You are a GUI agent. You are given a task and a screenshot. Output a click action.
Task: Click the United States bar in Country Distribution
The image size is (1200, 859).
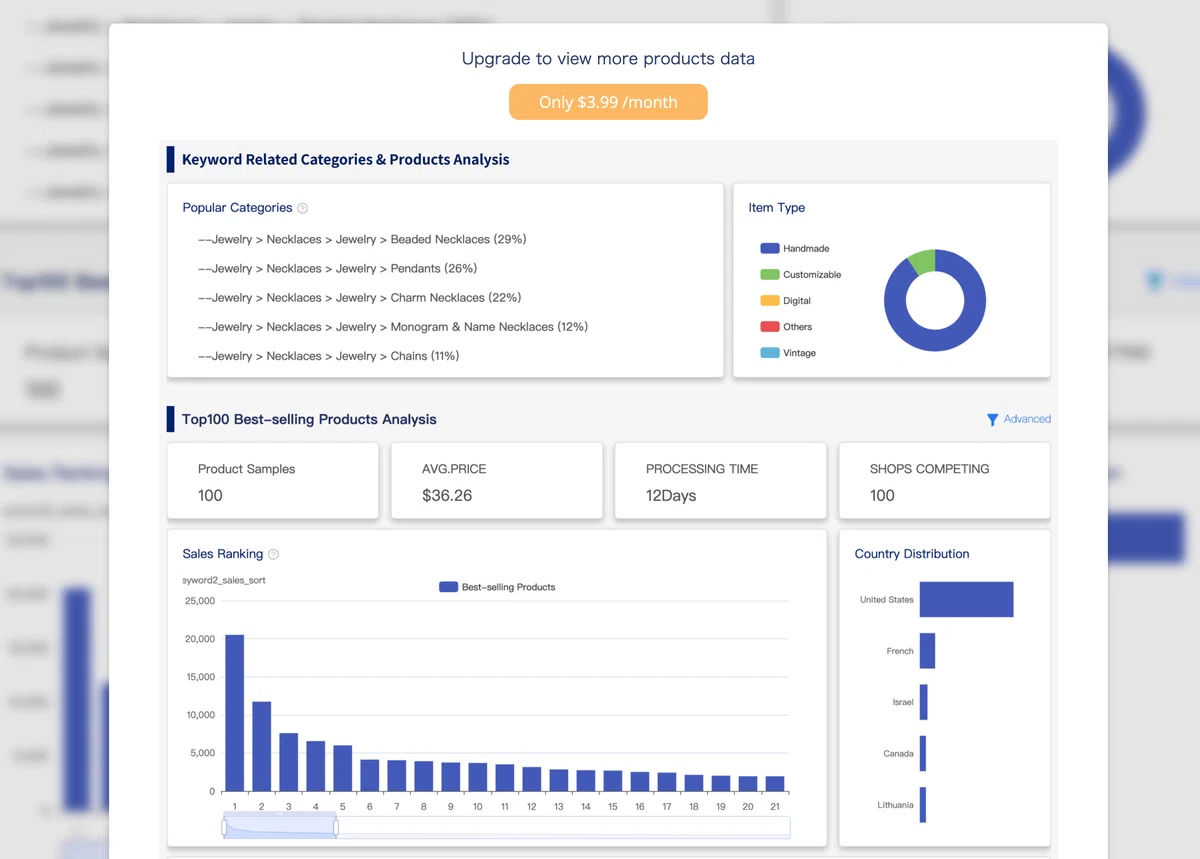[x=966, y=599]
